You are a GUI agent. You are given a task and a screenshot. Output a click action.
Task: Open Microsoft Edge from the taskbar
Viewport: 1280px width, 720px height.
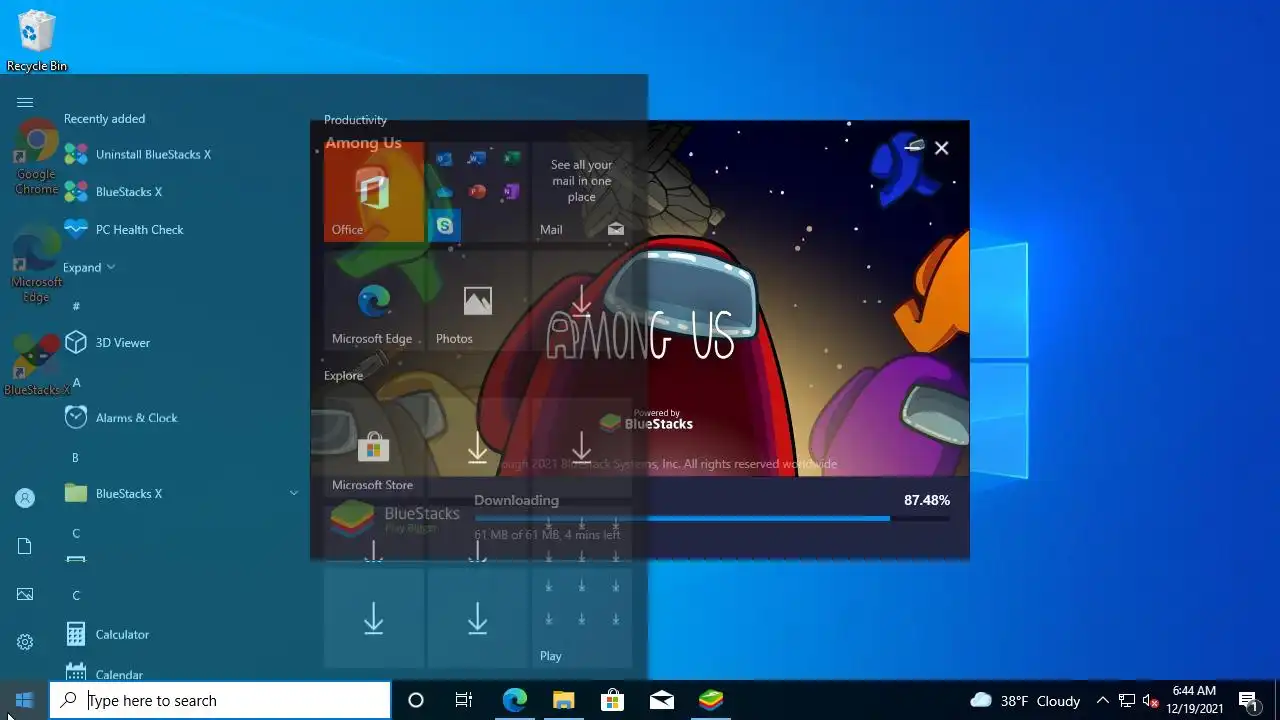pyautogui.click(x=514, y=700)
